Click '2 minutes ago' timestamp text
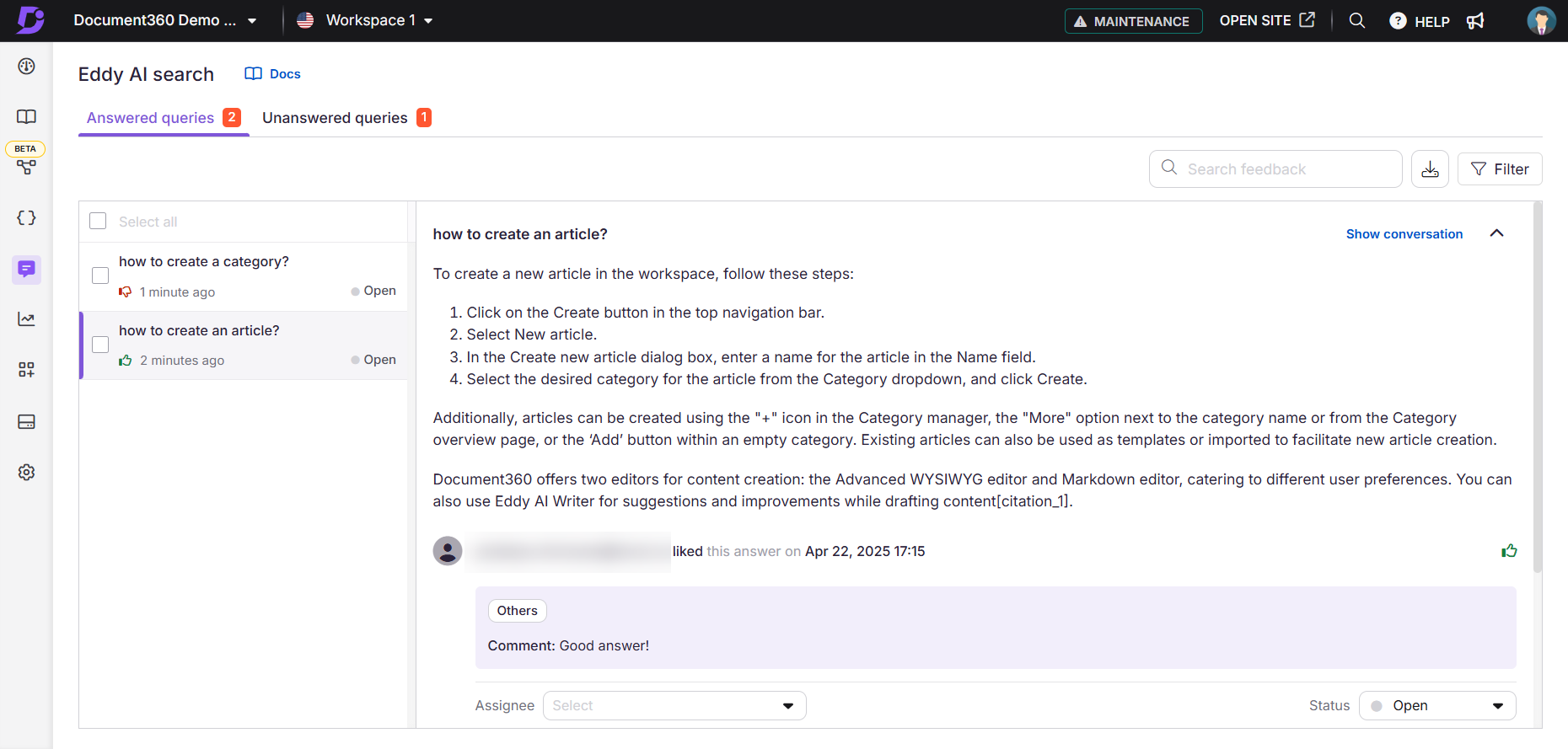Image resolution: width=1568 pixels, height=749 pixels. tap(182, 361)
